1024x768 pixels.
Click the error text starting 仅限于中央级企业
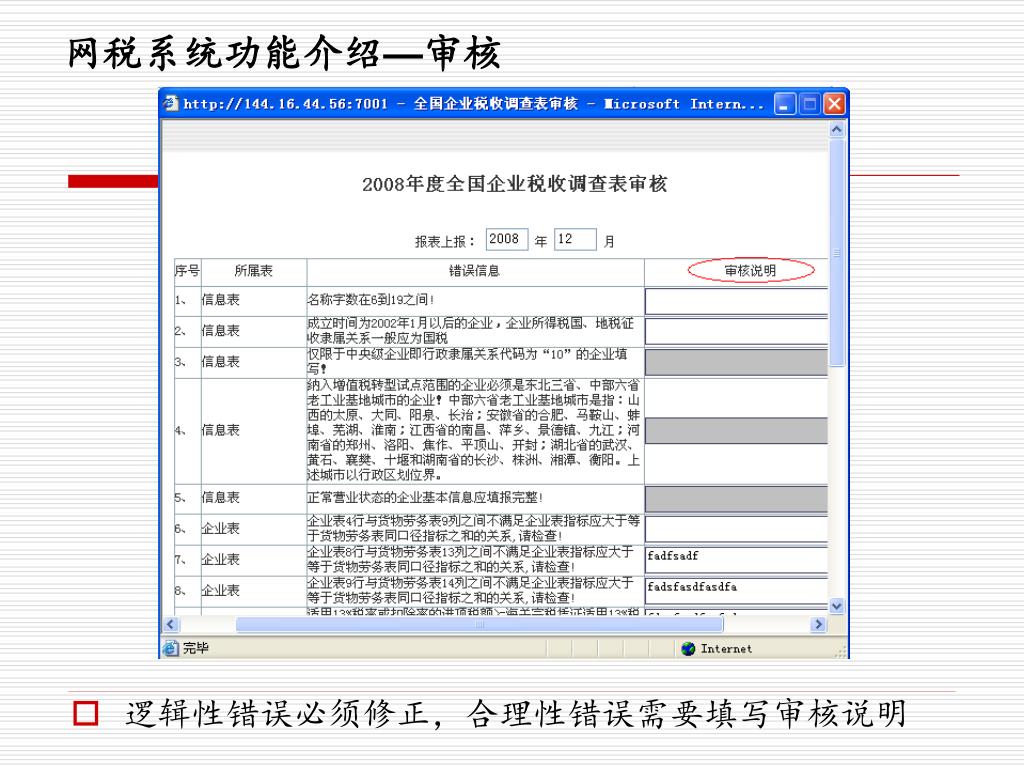tap(468, 361)
